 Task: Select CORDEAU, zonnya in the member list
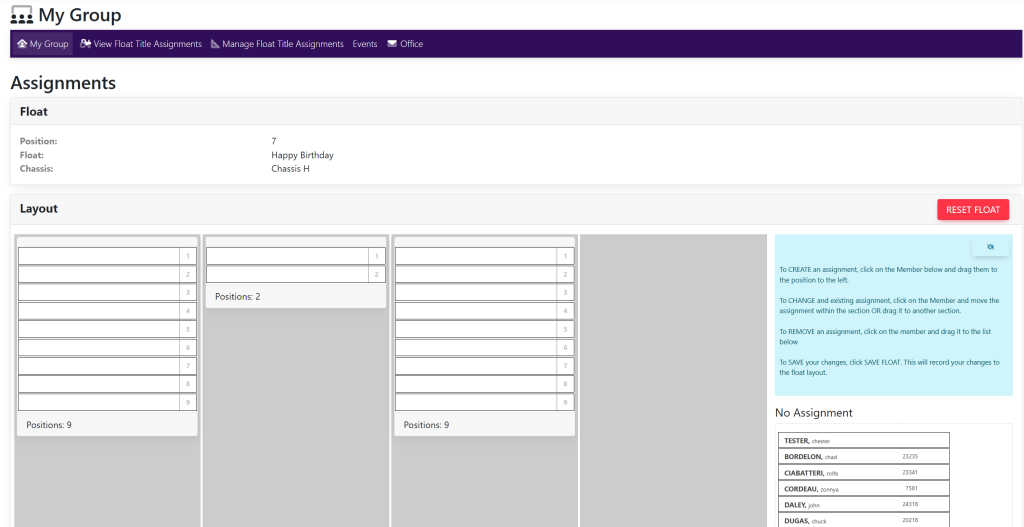tap(862, 488)
